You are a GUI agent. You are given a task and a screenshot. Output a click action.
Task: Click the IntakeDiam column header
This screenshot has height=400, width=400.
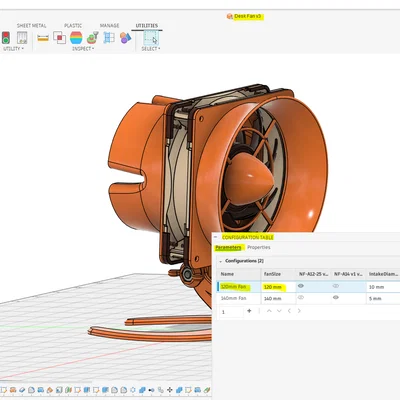click(383, 274)
